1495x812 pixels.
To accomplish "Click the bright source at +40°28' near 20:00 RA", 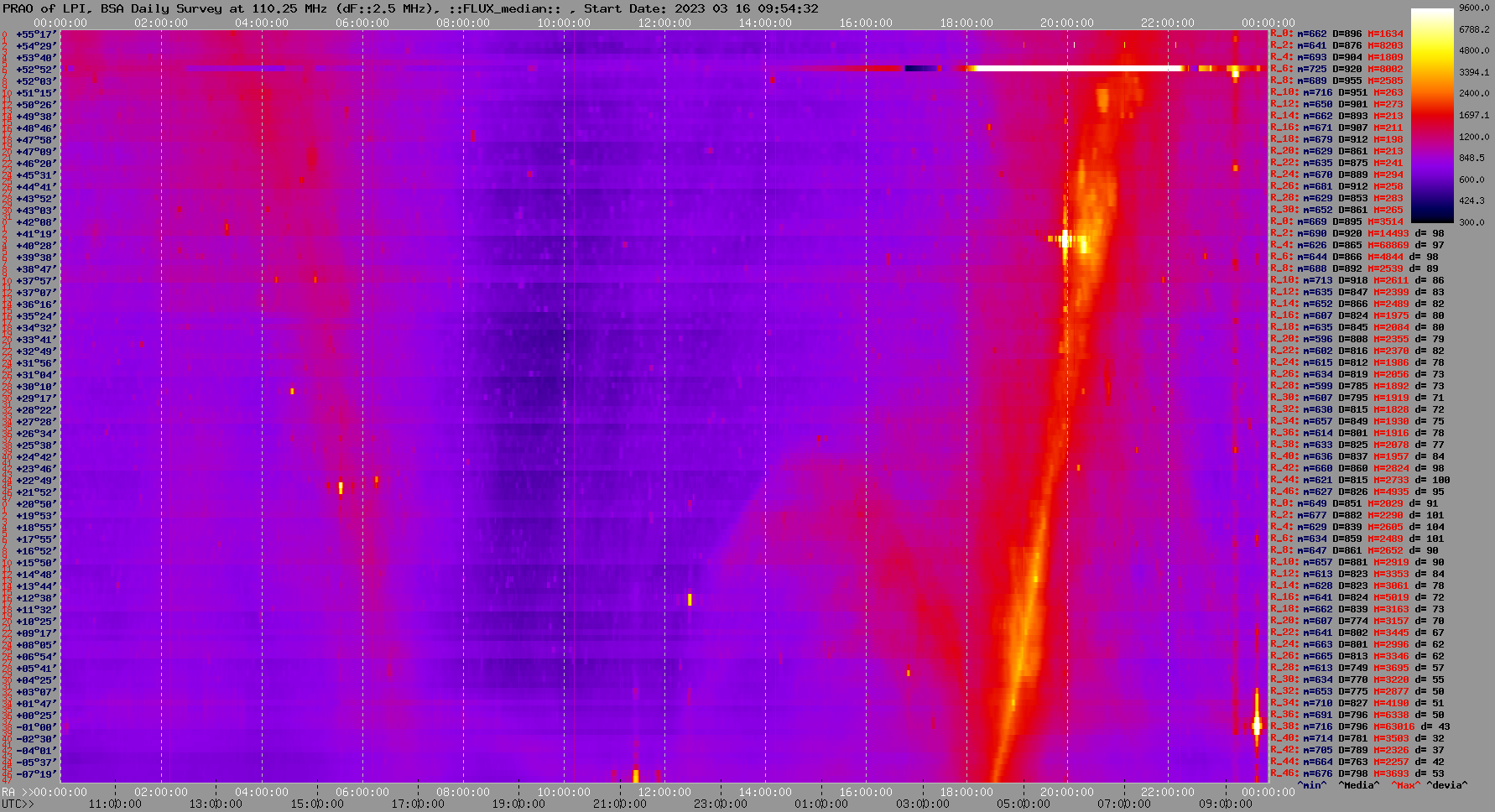I will click(1065, 239).
